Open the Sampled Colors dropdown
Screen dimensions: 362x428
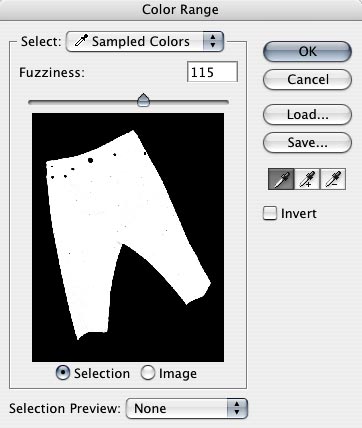(x=145, y=41)
